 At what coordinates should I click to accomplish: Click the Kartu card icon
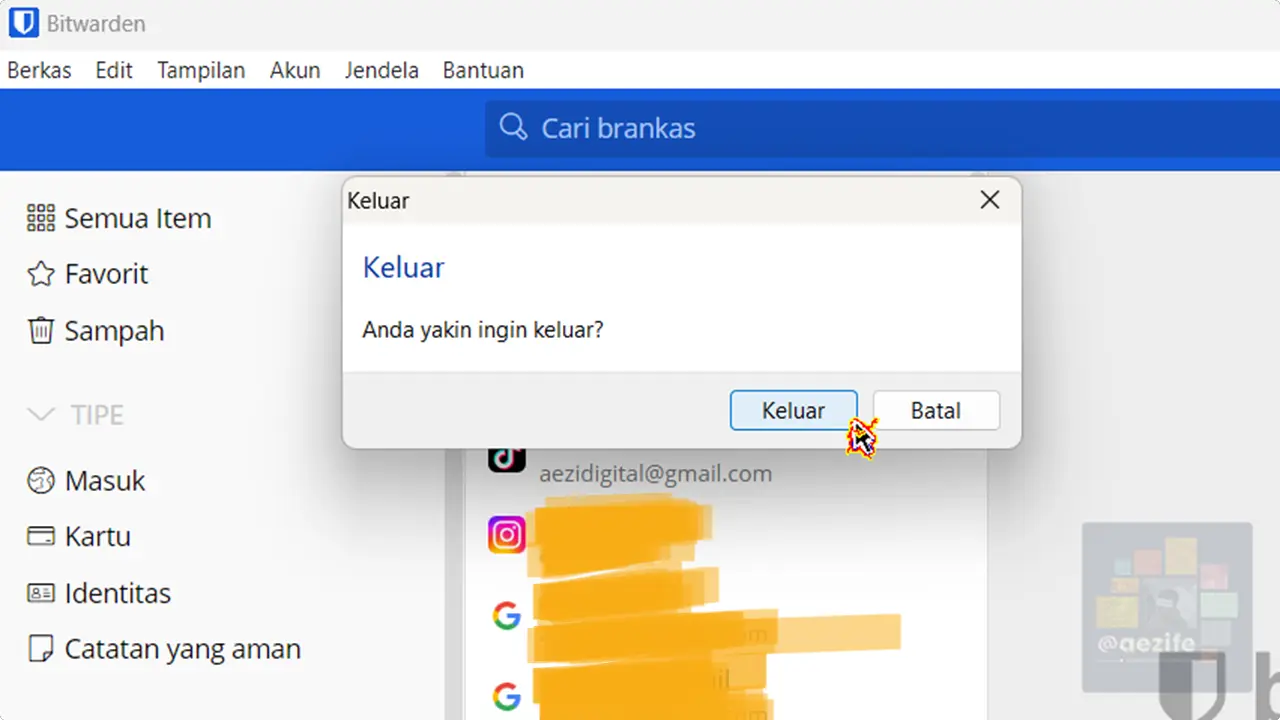pos(41,537)
